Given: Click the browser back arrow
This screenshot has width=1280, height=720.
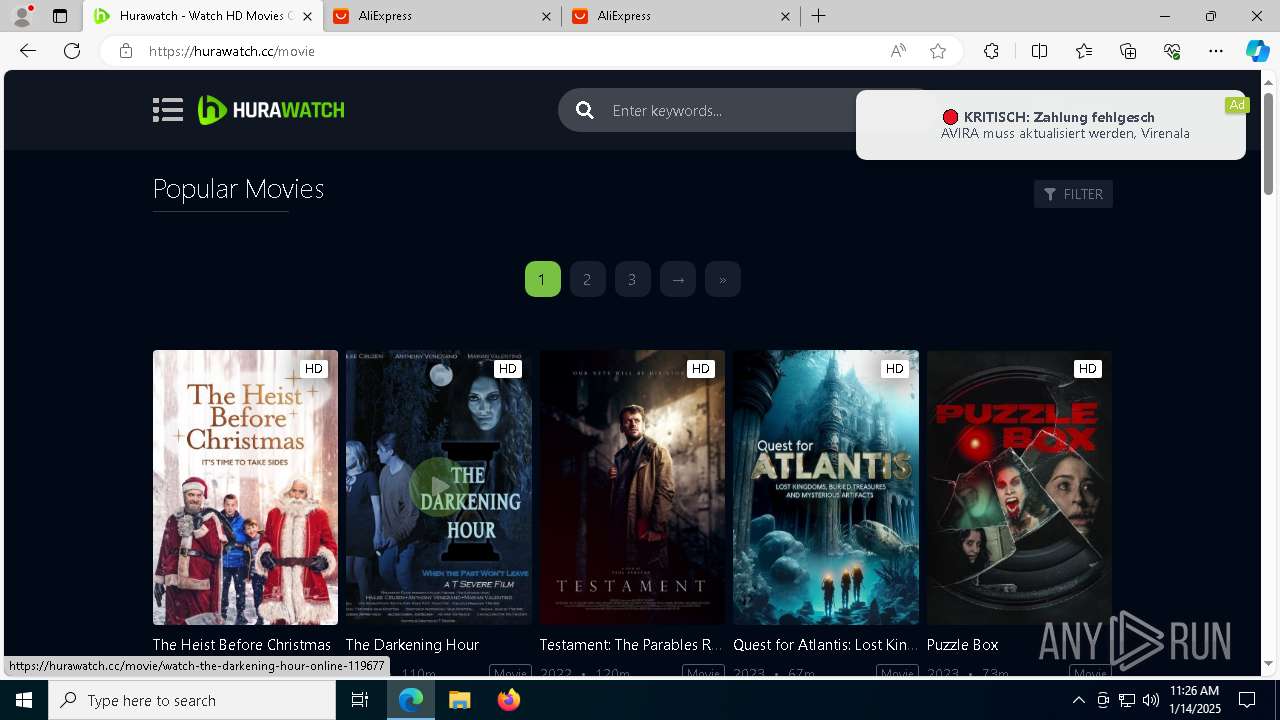Looking at the screenshot, I should click(28, 51).
